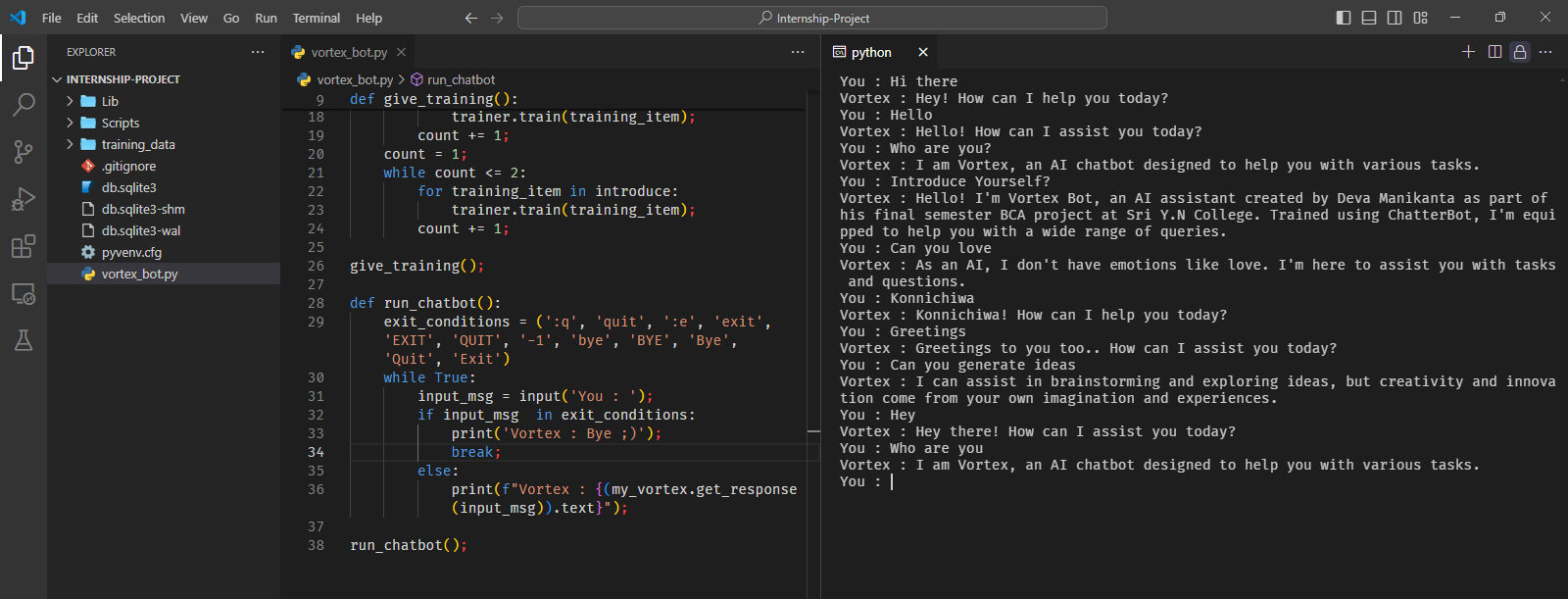Screen dimensions: 1568x599
Task: Open the Go menu
Action: [231, 18]
